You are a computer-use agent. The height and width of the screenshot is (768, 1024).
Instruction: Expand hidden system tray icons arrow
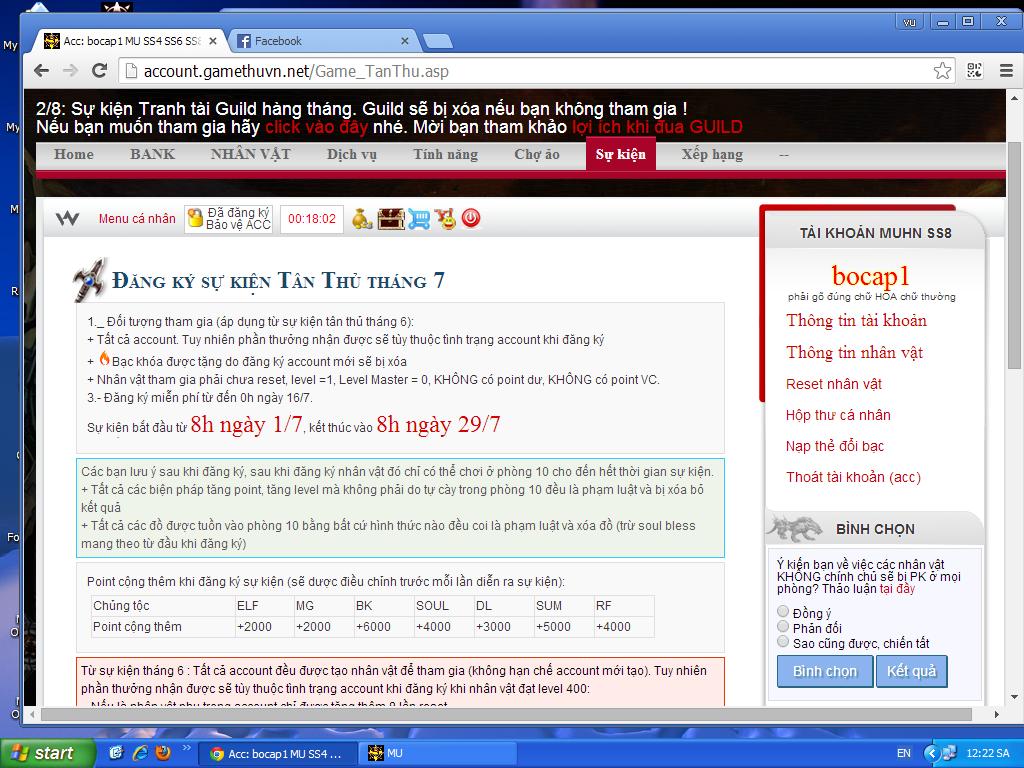932,754
